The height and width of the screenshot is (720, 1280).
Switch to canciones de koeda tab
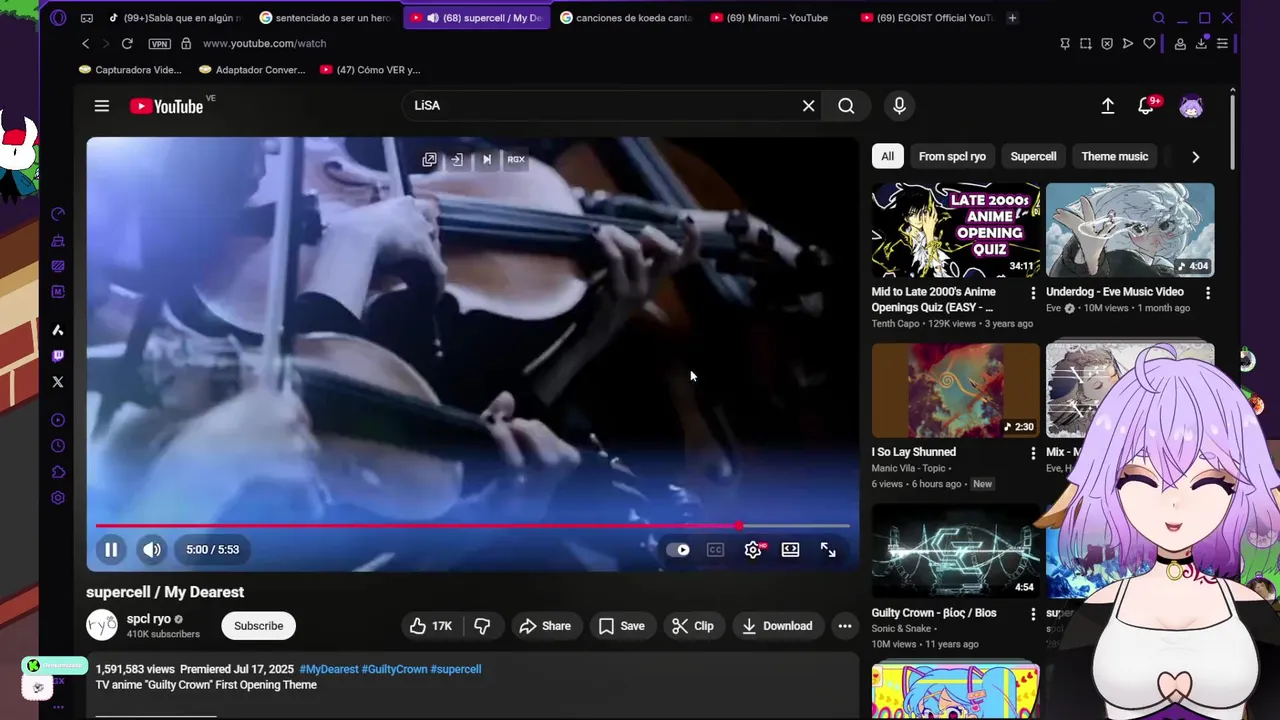(x=626, y=18)
